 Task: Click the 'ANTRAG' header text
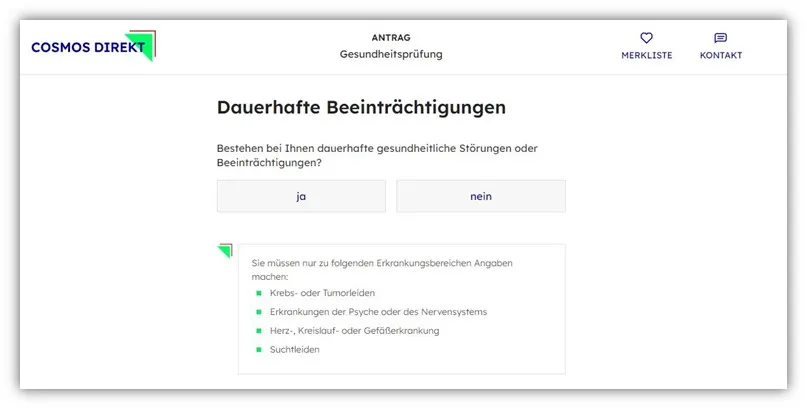coord(391,38)
